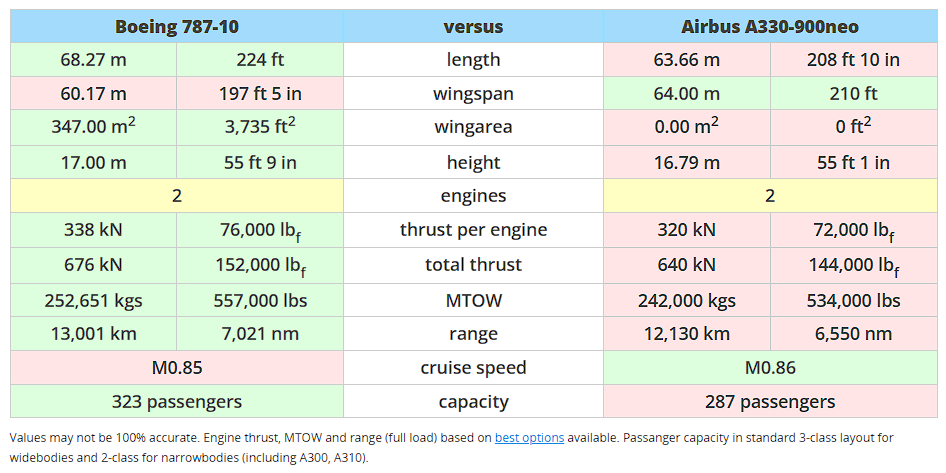Click the 13,001 km range cell
The width and height of the screenshot is (946, 473).
(94, 333)
